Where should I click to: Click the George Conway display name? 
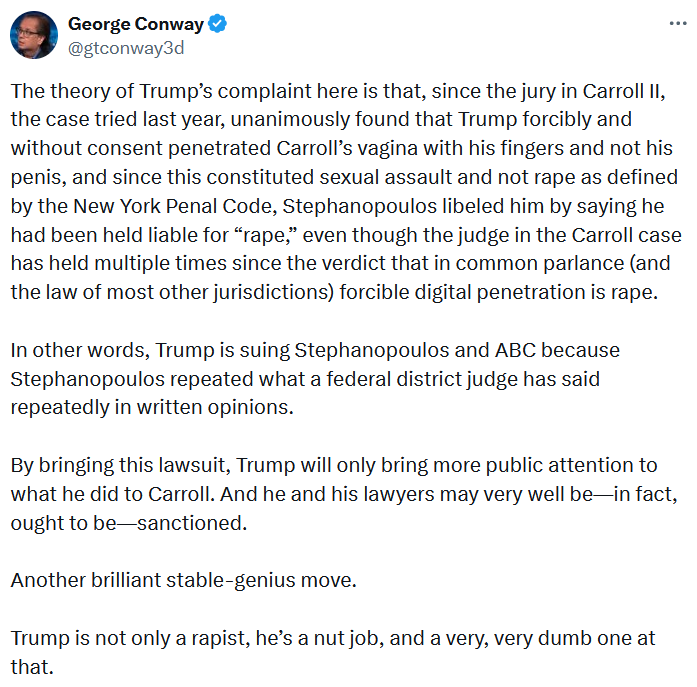pyautogui.click(x=136, y=24)
